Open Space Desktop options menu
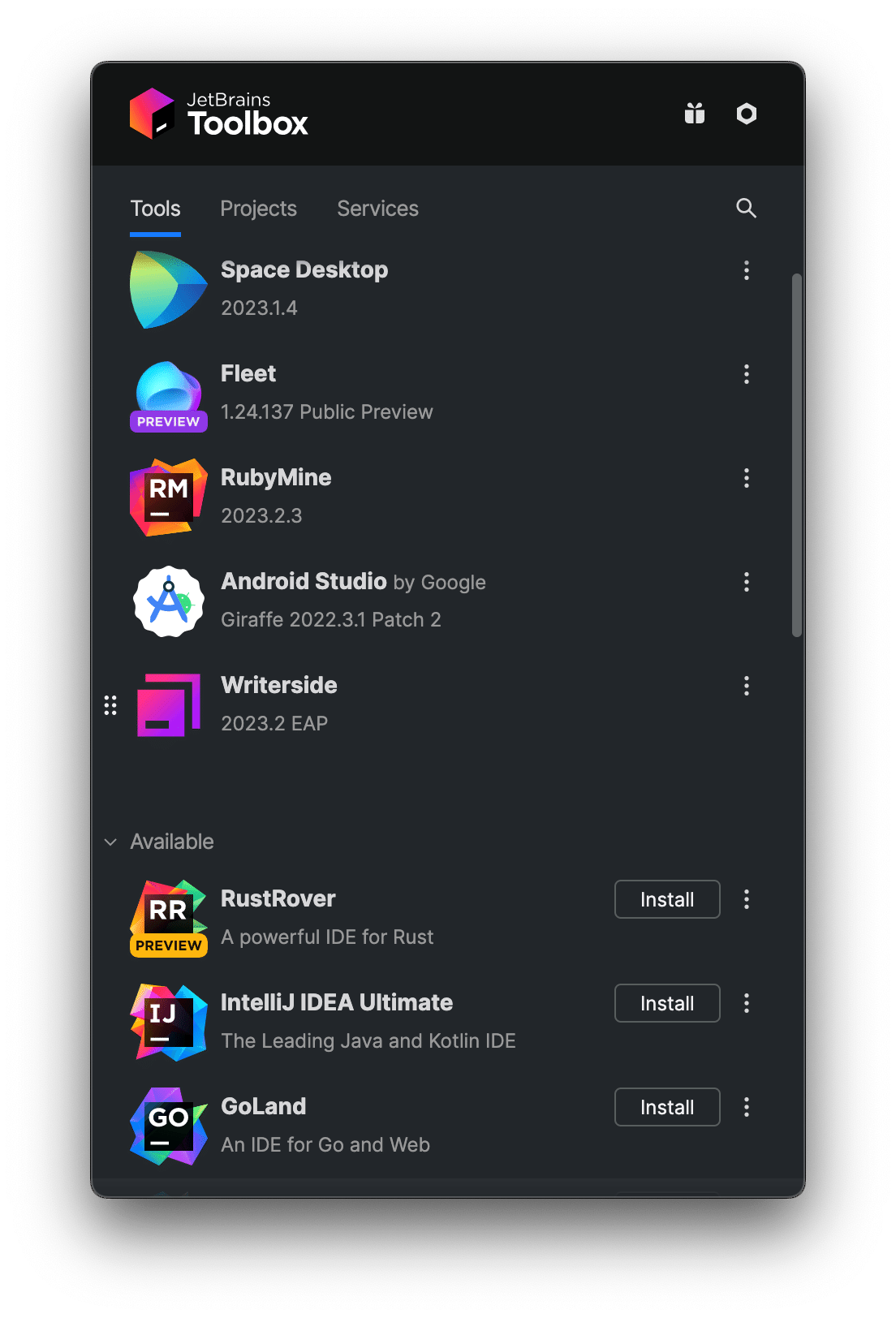 pos(747,270)
